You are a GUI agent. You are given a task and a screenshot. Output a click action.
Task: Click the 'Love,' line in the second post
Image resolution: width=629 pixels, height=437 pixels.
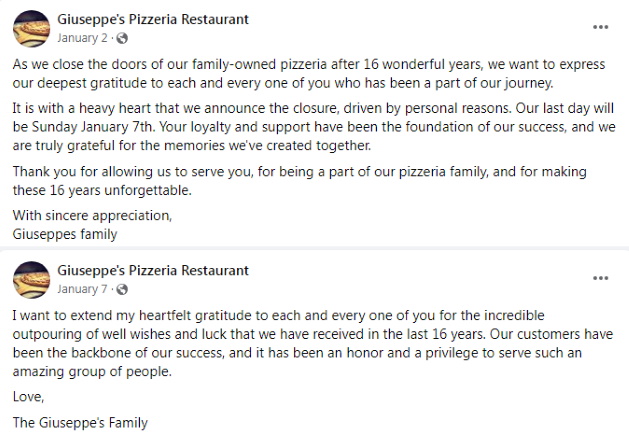pyautogui.click(x=28, y=397)
